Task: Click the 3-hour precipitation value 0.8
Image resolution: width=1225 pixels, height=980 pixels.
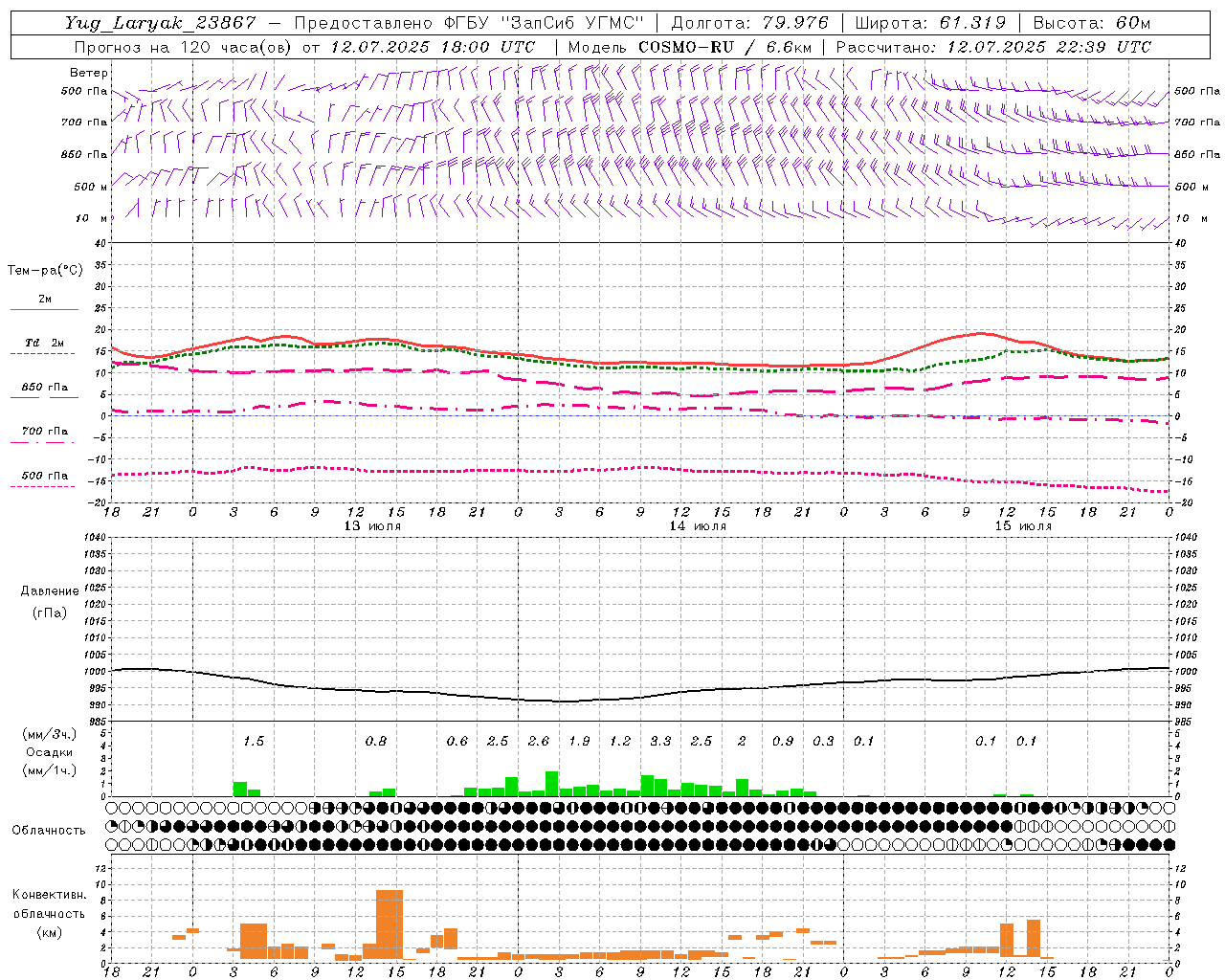Action: (x=375, y=742)
